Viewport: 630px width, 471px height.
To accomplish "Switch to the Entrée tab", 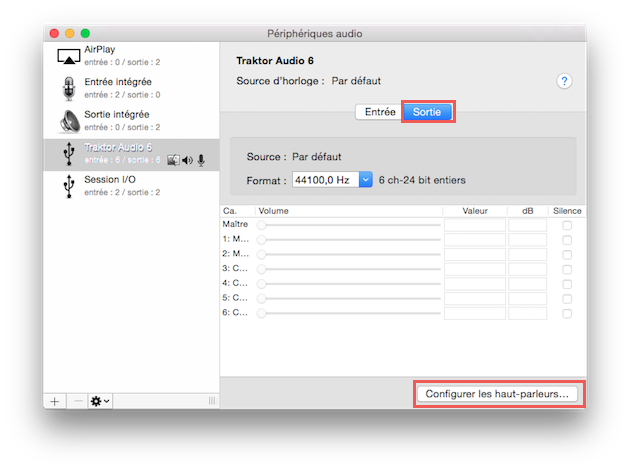I will [x=380, y=112].
